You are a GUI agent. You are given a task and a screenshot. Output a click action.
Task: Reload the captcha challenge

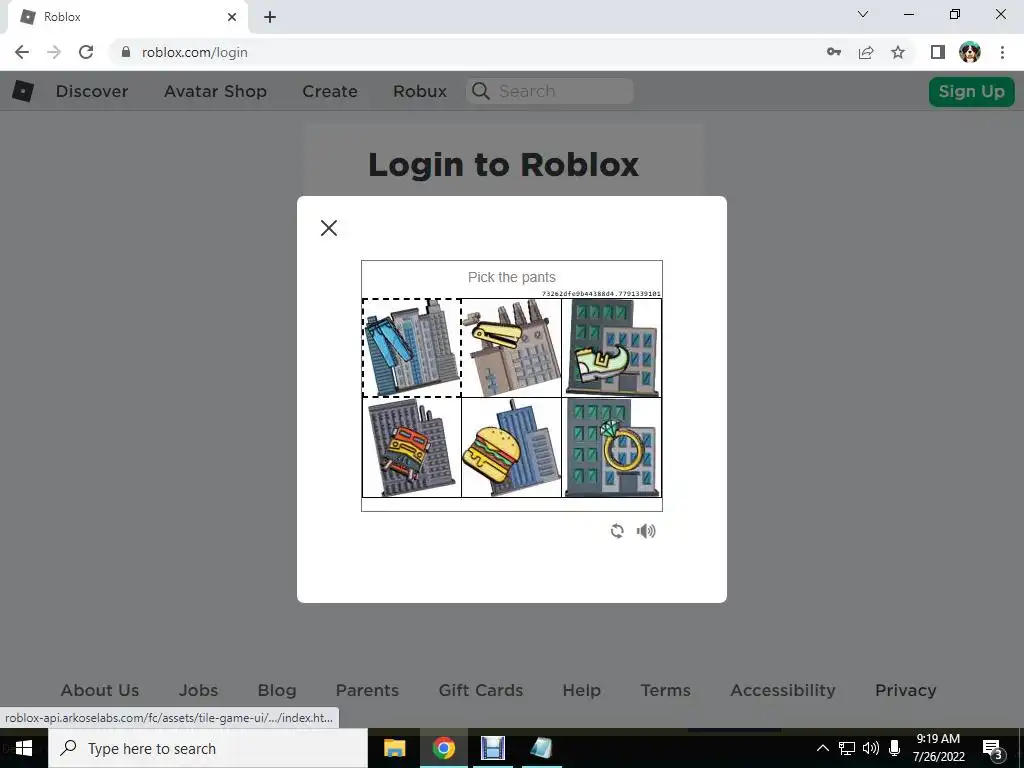tap(617, 531)
